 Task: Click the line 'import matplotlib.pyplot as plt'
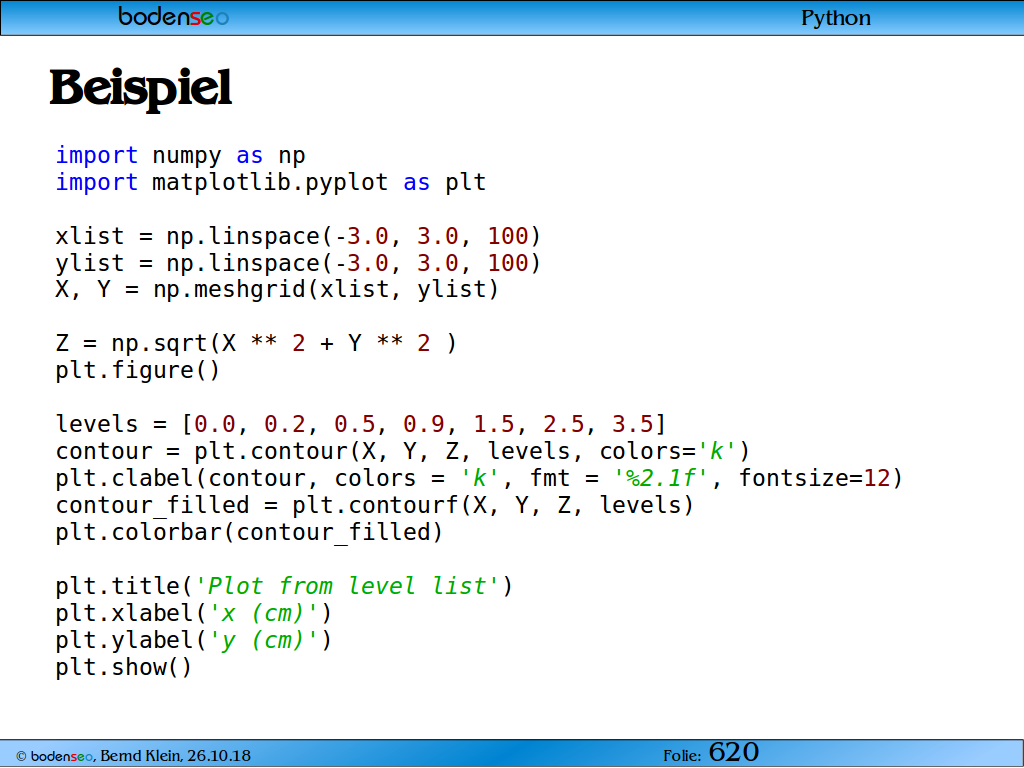coord(271,183)
